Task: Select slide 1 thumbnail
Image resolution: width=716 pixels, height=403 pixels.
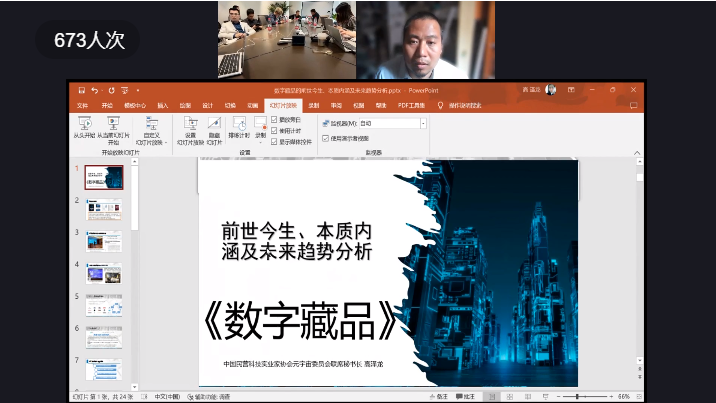Action: (x=104, y=178)
